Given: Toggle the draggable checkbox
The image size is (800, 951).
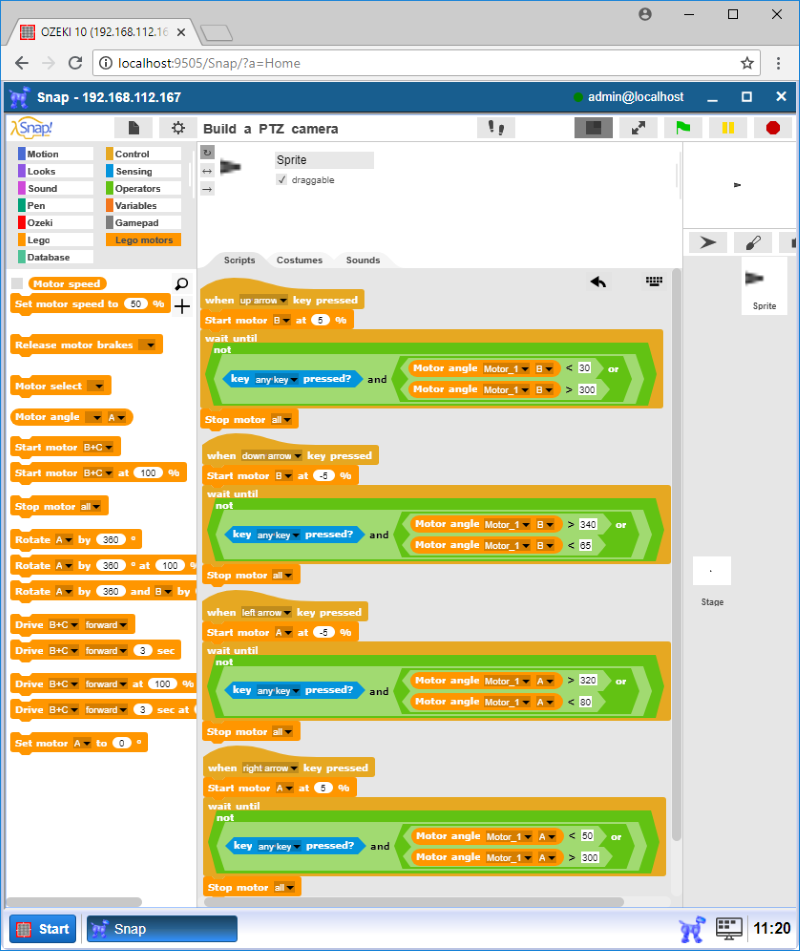Looking at the screenshot, I should coord(281,180).
